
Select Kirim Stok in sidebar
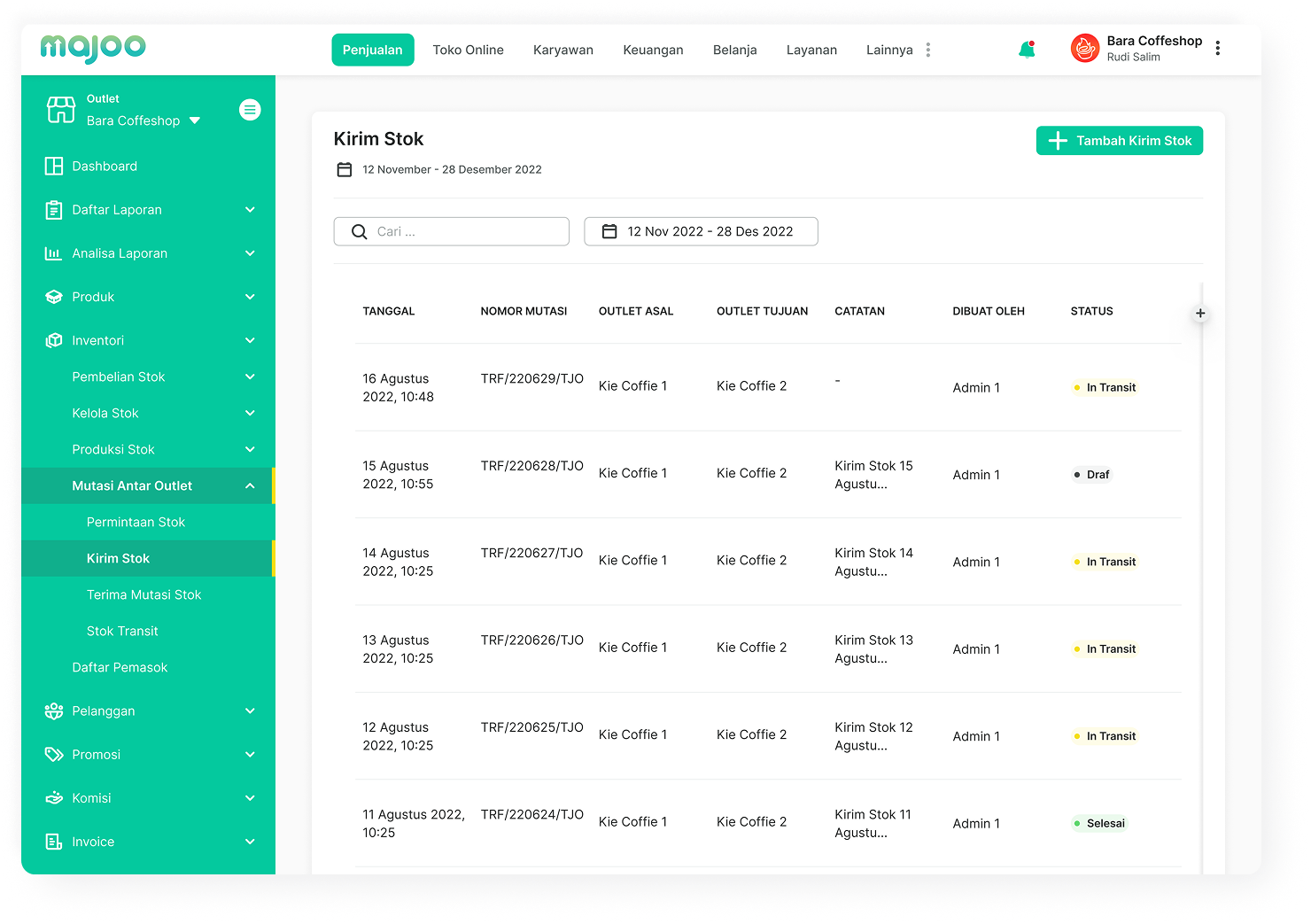coord(147,558)
